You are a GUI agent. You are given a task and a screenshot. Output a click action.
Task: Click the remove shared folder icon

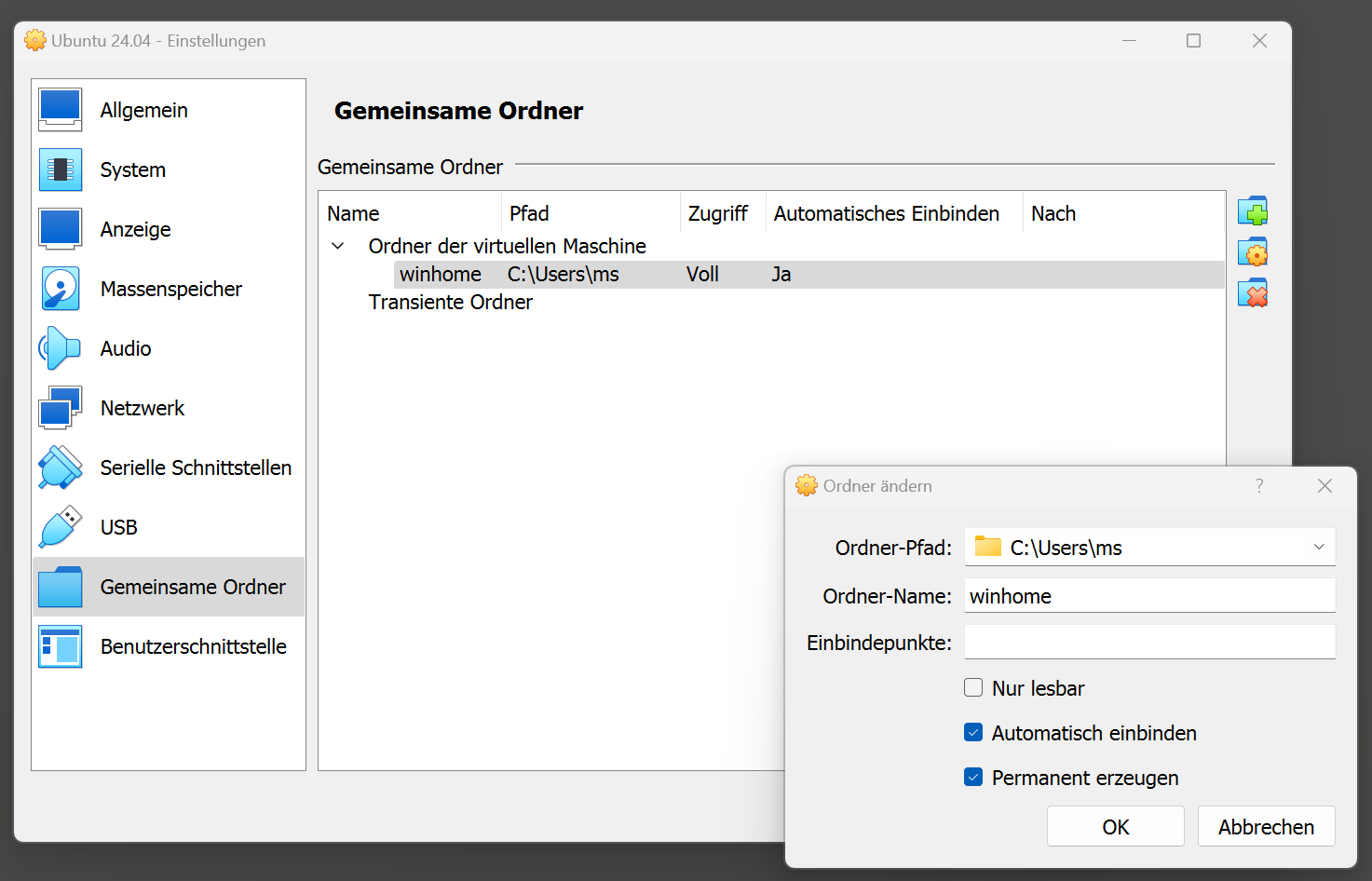click(x=1253, y=293)
